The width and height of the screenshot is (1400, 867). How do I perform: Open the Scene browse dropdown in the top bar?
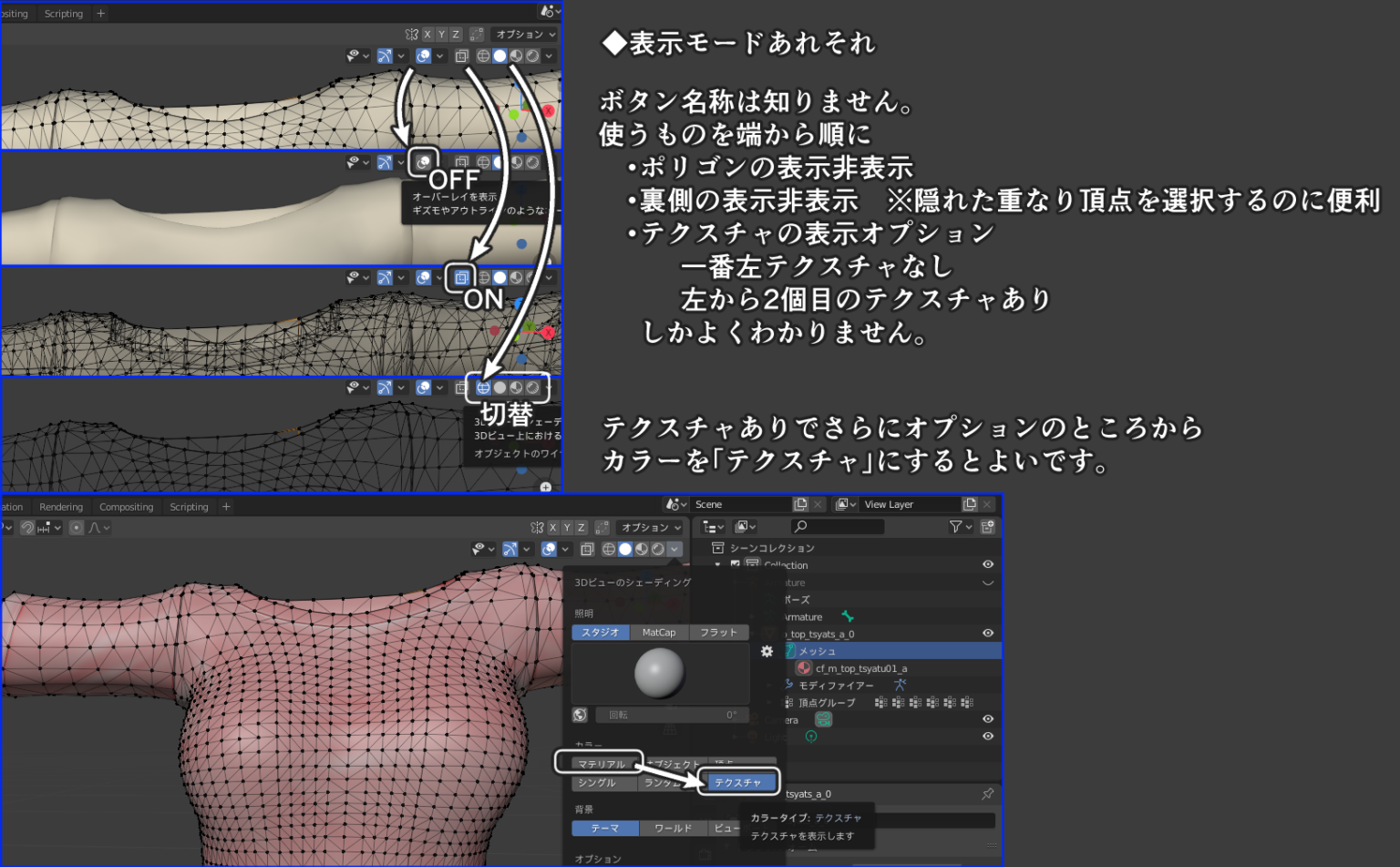[674, 503]
